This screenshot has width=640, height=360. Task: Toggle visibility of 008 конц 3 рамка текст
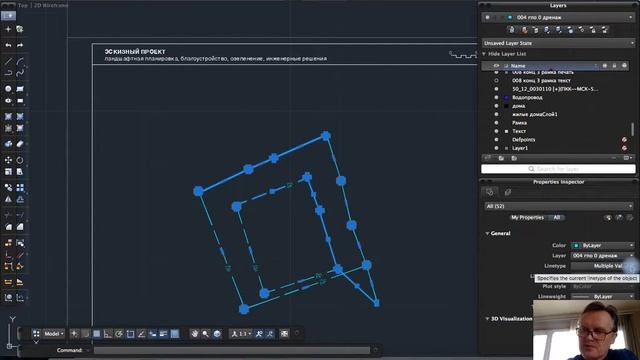pyautogui.click(x=496, y=81)
